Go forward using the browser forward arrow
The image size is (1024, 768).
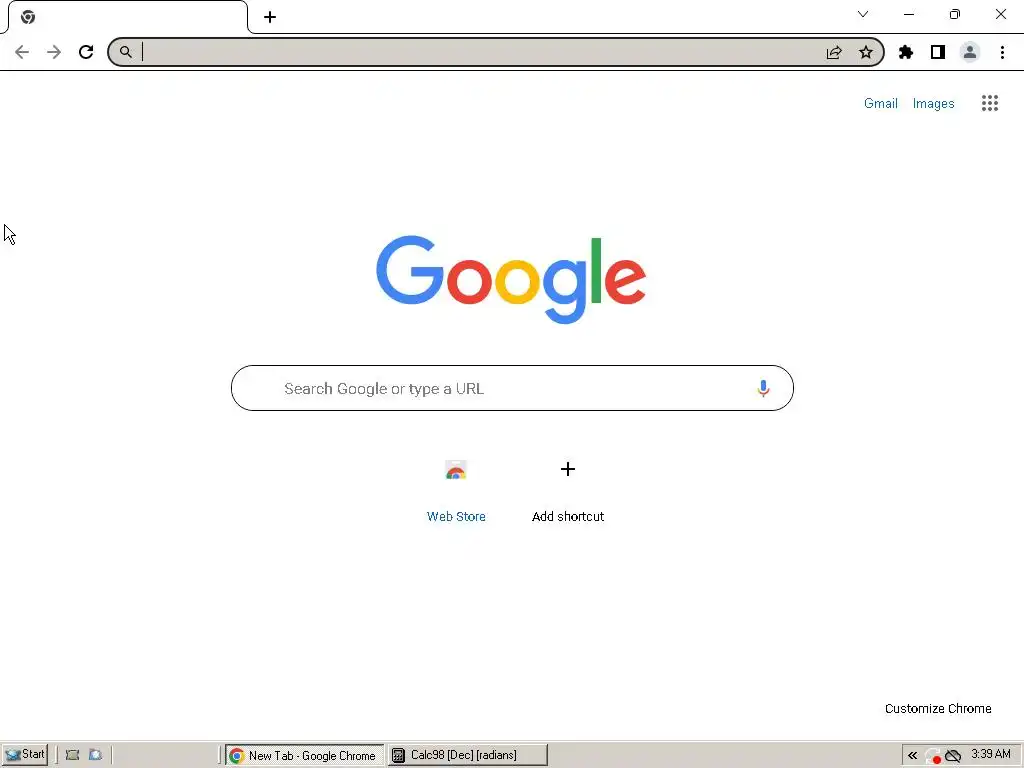coord(54,52)
